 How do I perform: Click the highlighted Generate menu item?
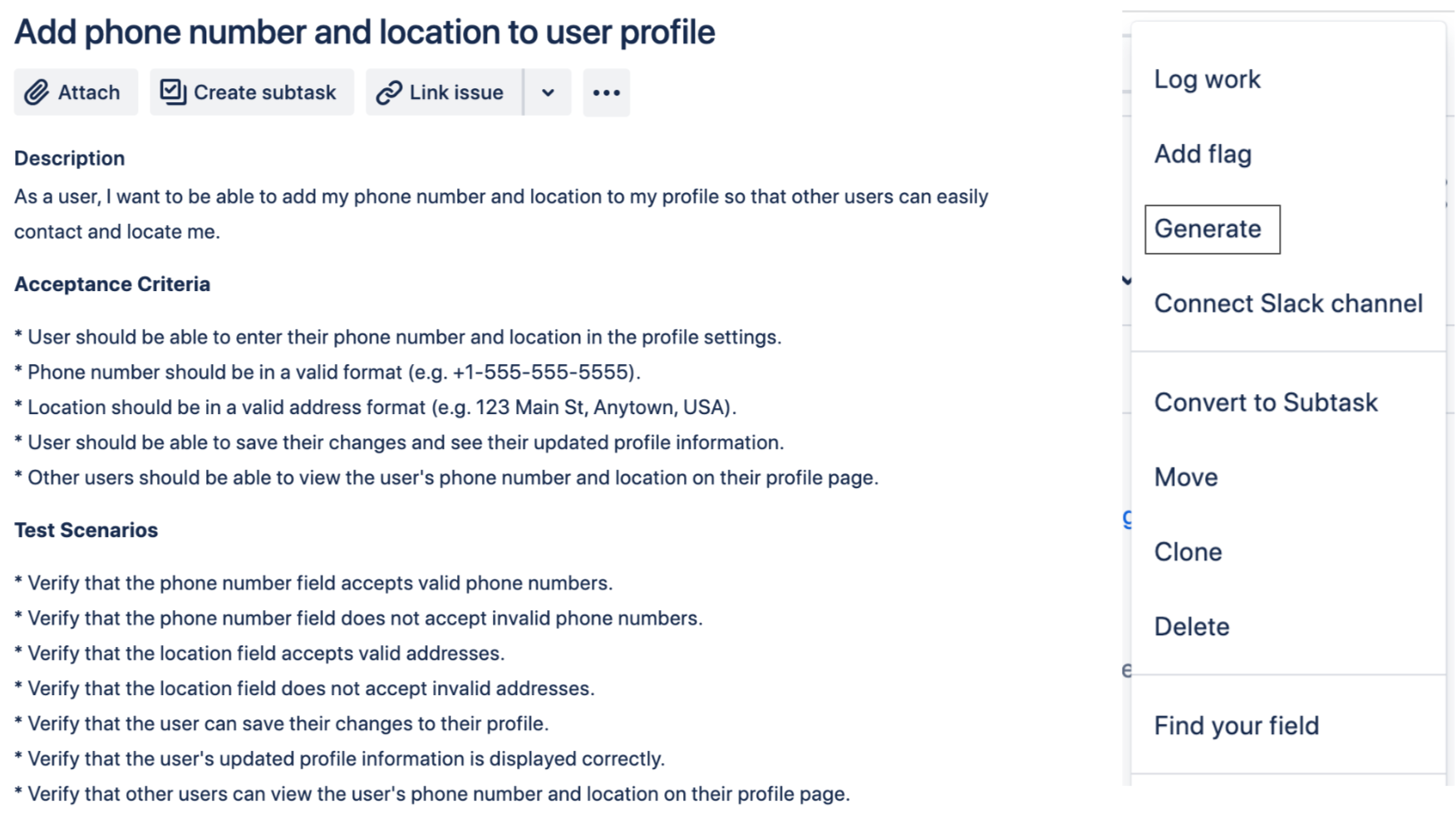1211,229
